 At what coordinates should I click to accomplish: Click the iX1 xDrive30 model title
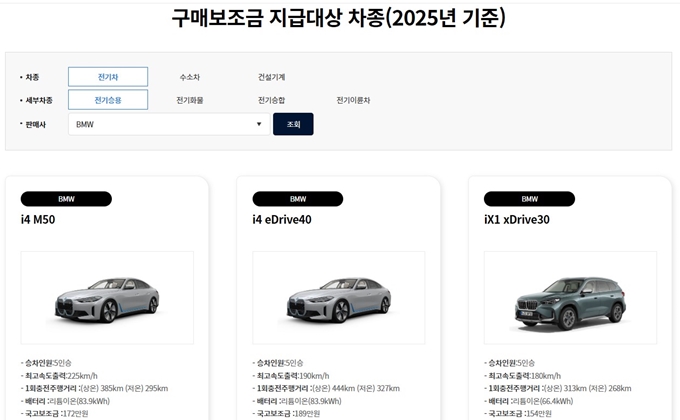517,220
